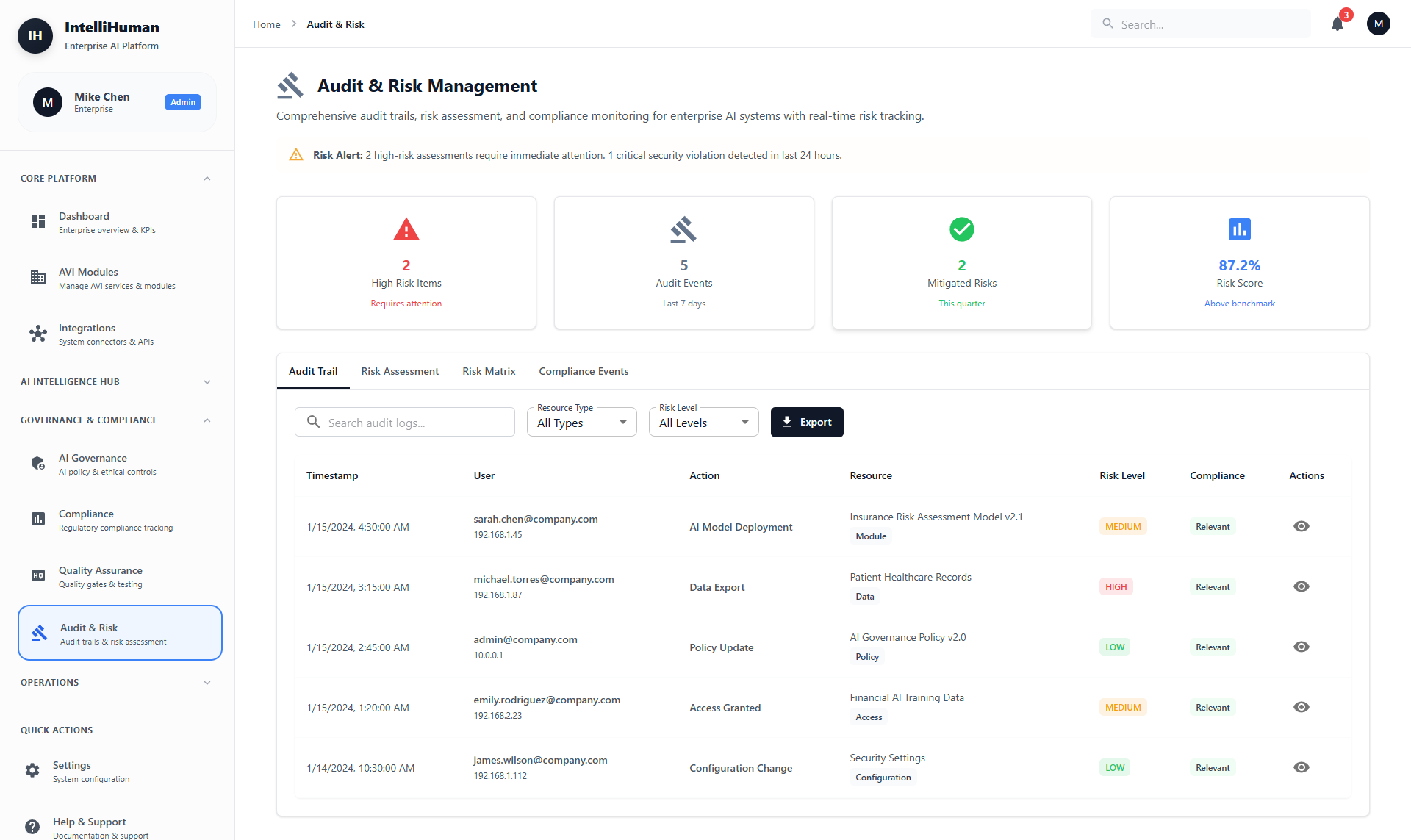The image size is (1411, 840).
Task: Open Integrations via its connector icon
Action: [x=37, y=334]
